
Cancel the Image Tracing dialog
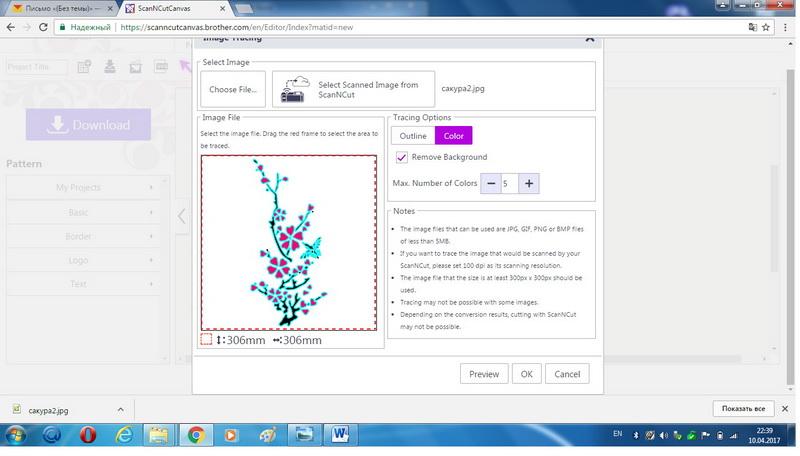point(567,374)
